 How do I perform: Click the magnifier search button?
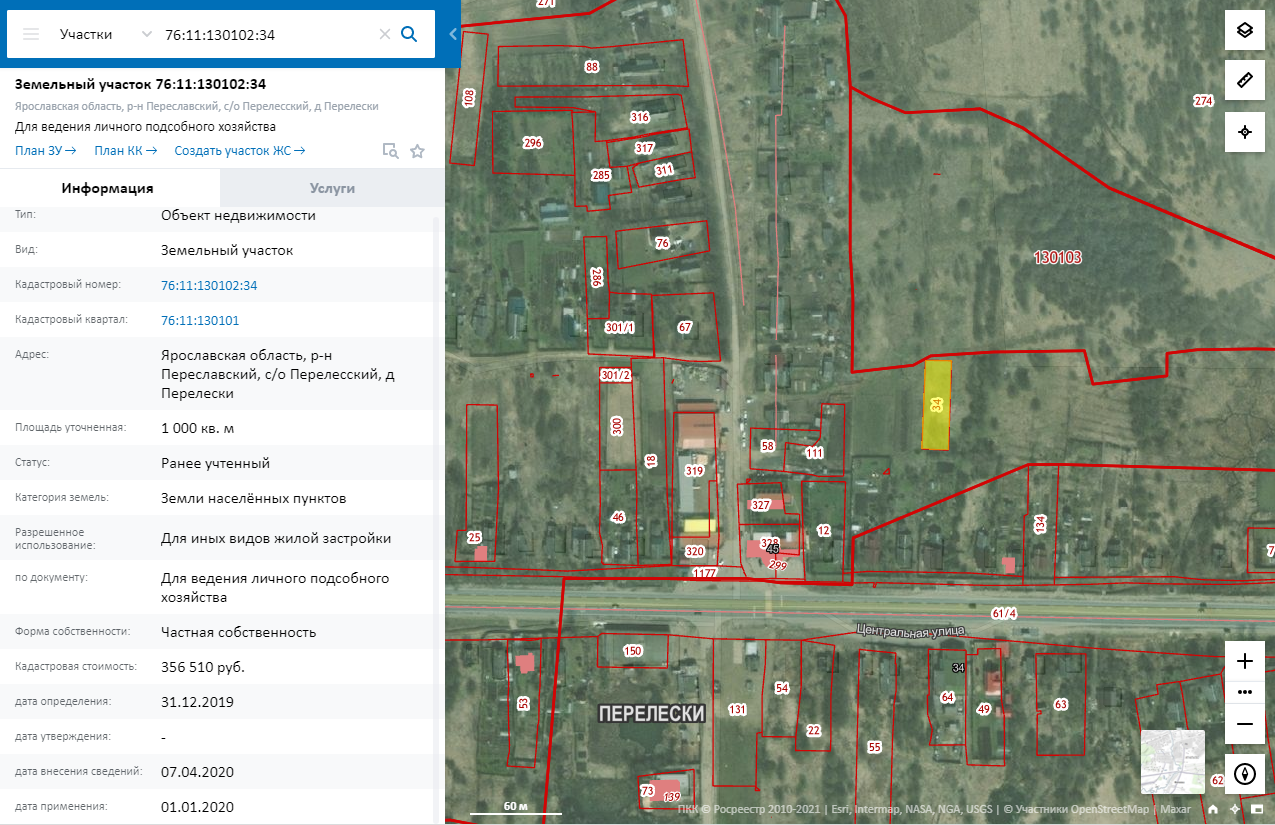coord(409,34)
